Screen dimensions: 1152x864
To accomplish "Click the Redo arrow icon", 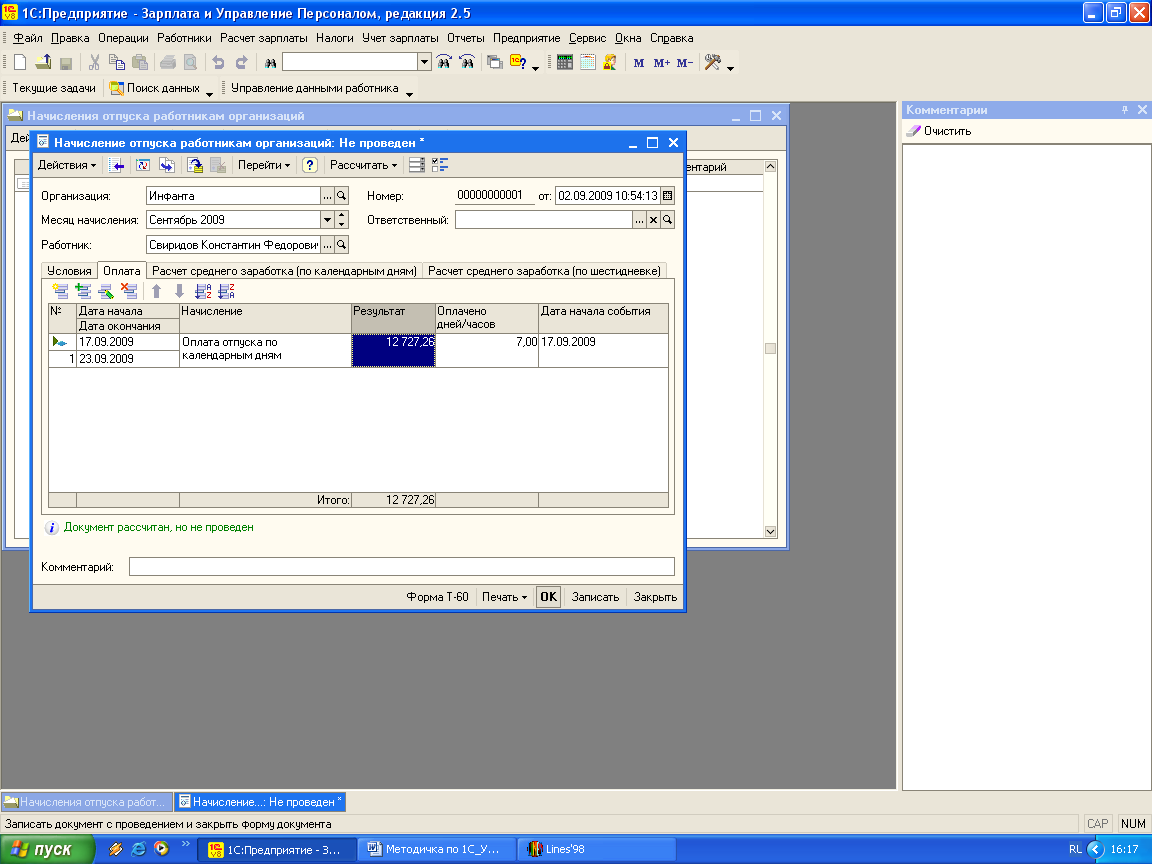I will 241,62.
